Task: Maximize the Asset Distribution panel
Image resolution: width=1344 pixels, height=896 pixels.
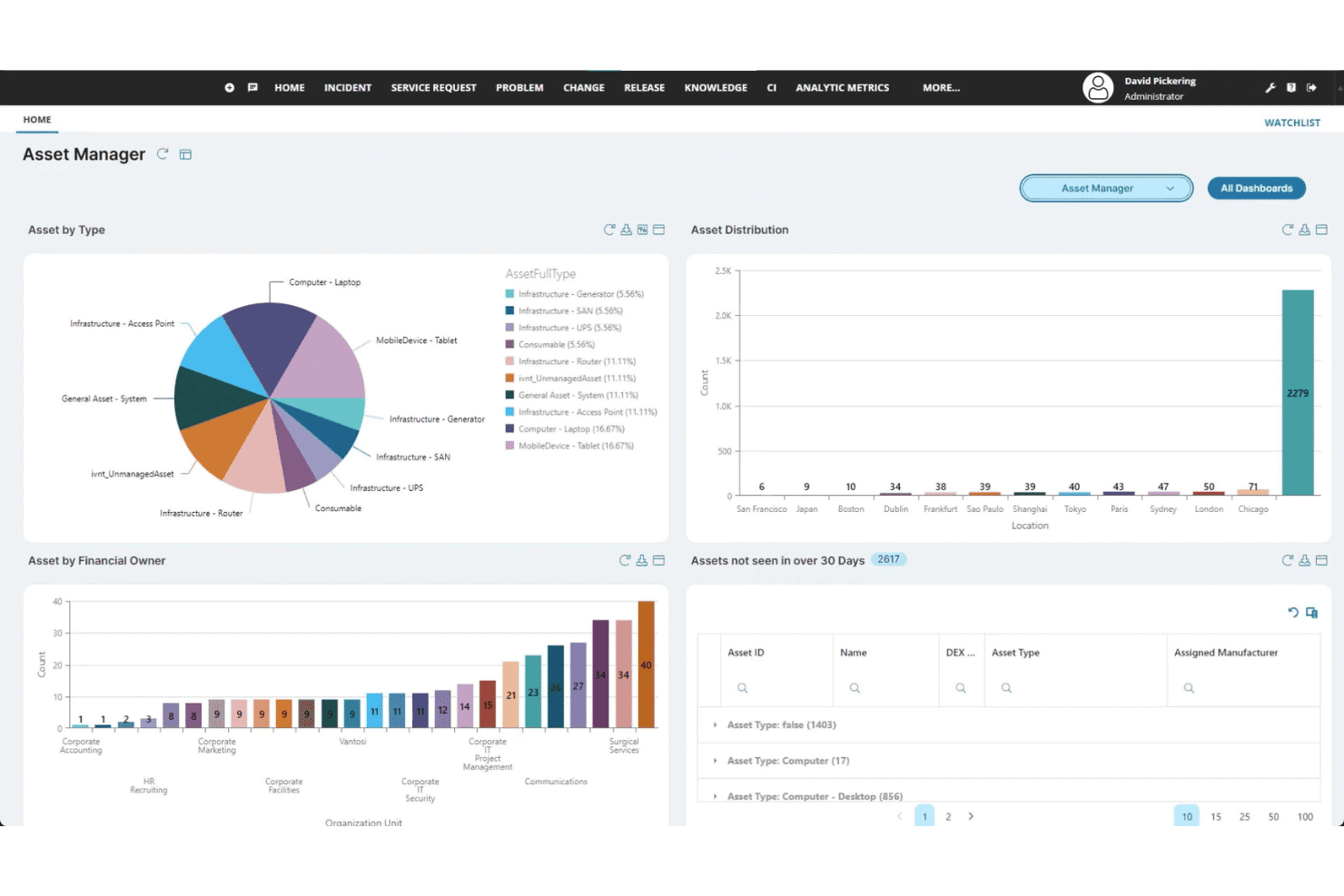Action: tap(1321, 230)
